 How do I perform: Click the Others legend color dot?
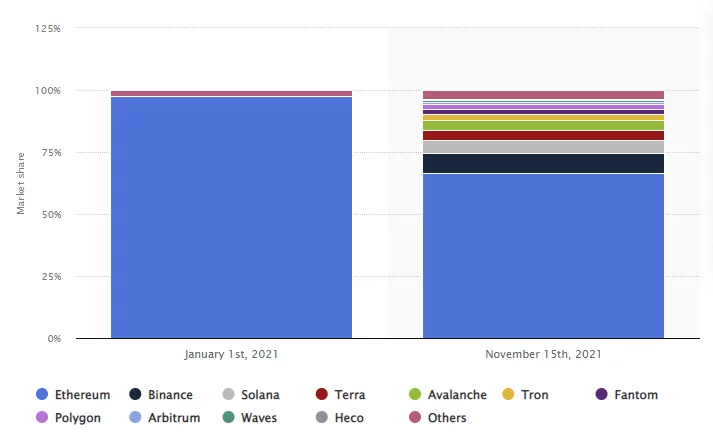415,418
